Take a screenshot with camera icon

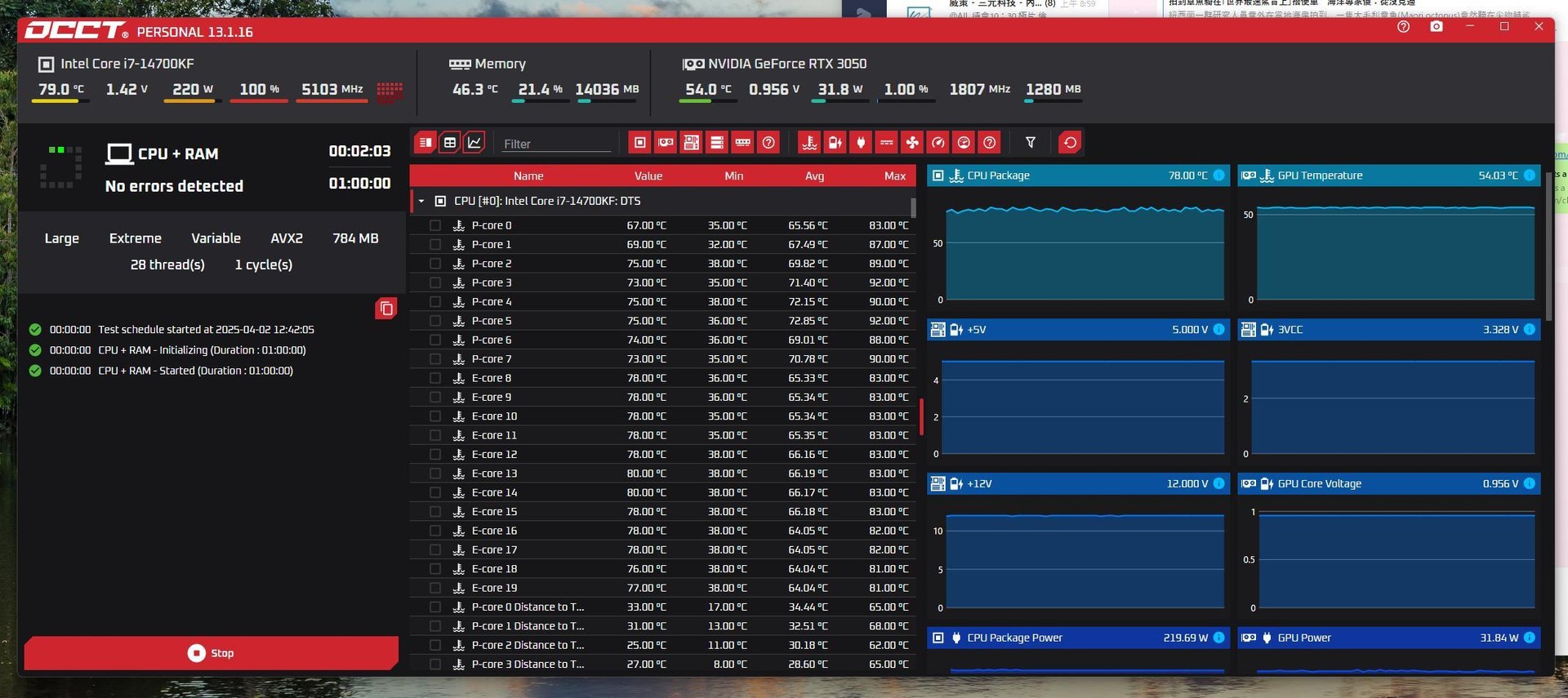pos(1437,27)
